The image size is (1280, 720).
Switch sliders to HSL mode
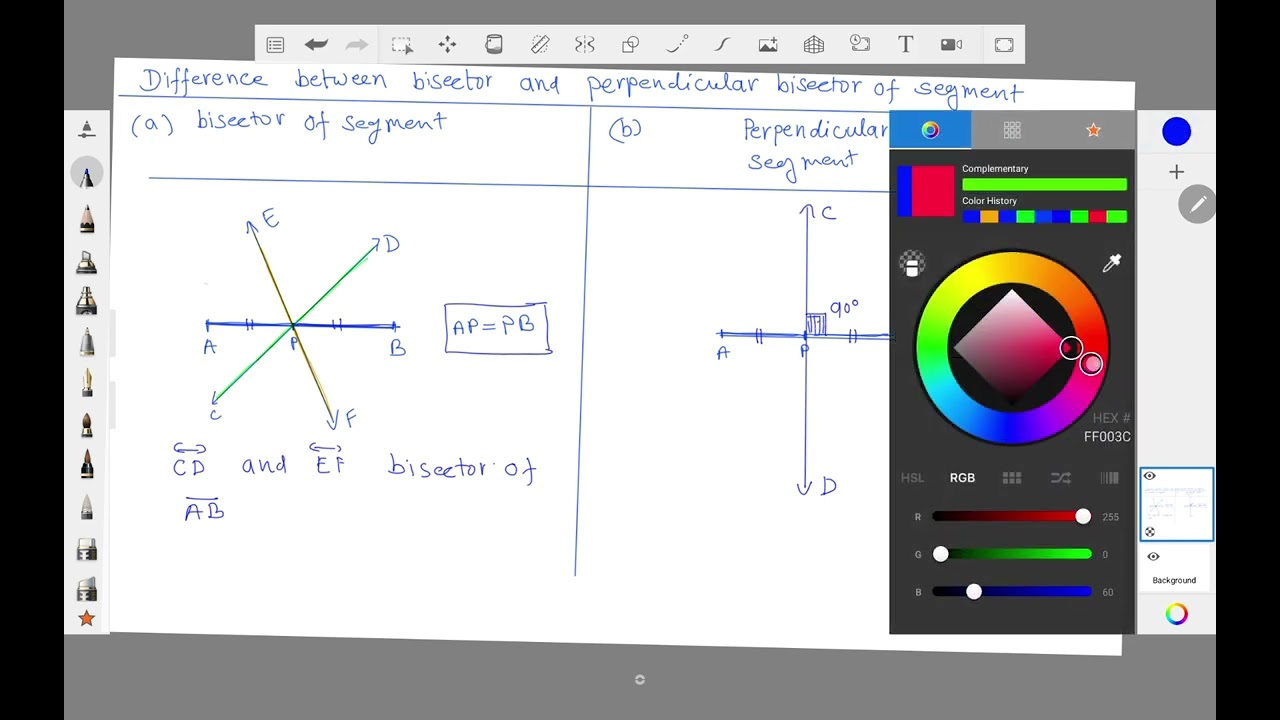coord(912,478)
